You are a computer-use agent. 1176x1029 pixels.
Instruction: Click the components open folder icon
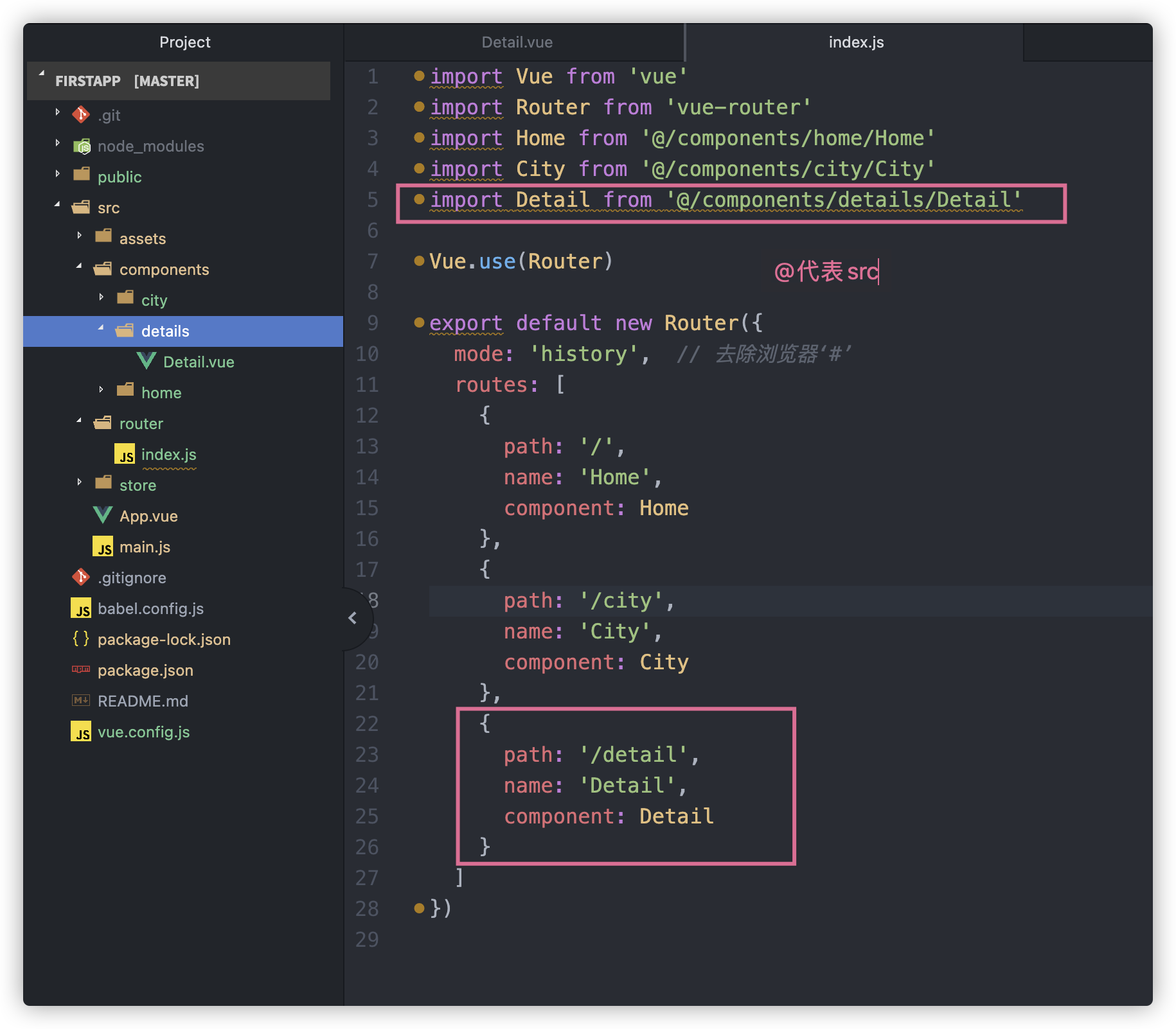[103, 268]
